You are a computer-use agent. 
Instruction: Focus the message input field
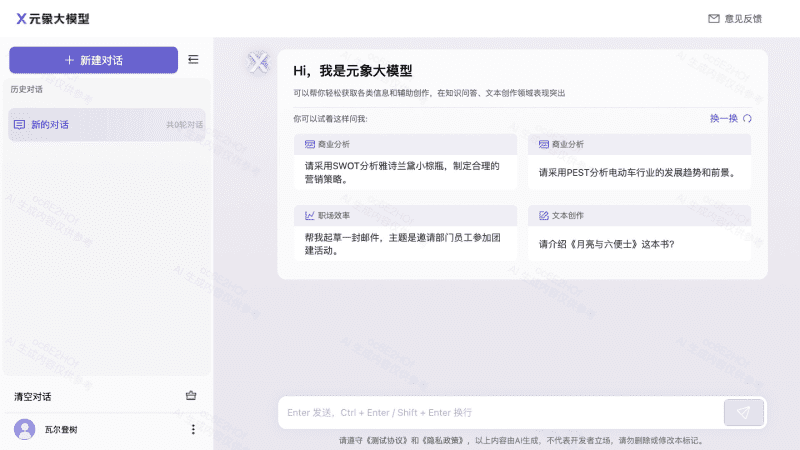[500, 412]
